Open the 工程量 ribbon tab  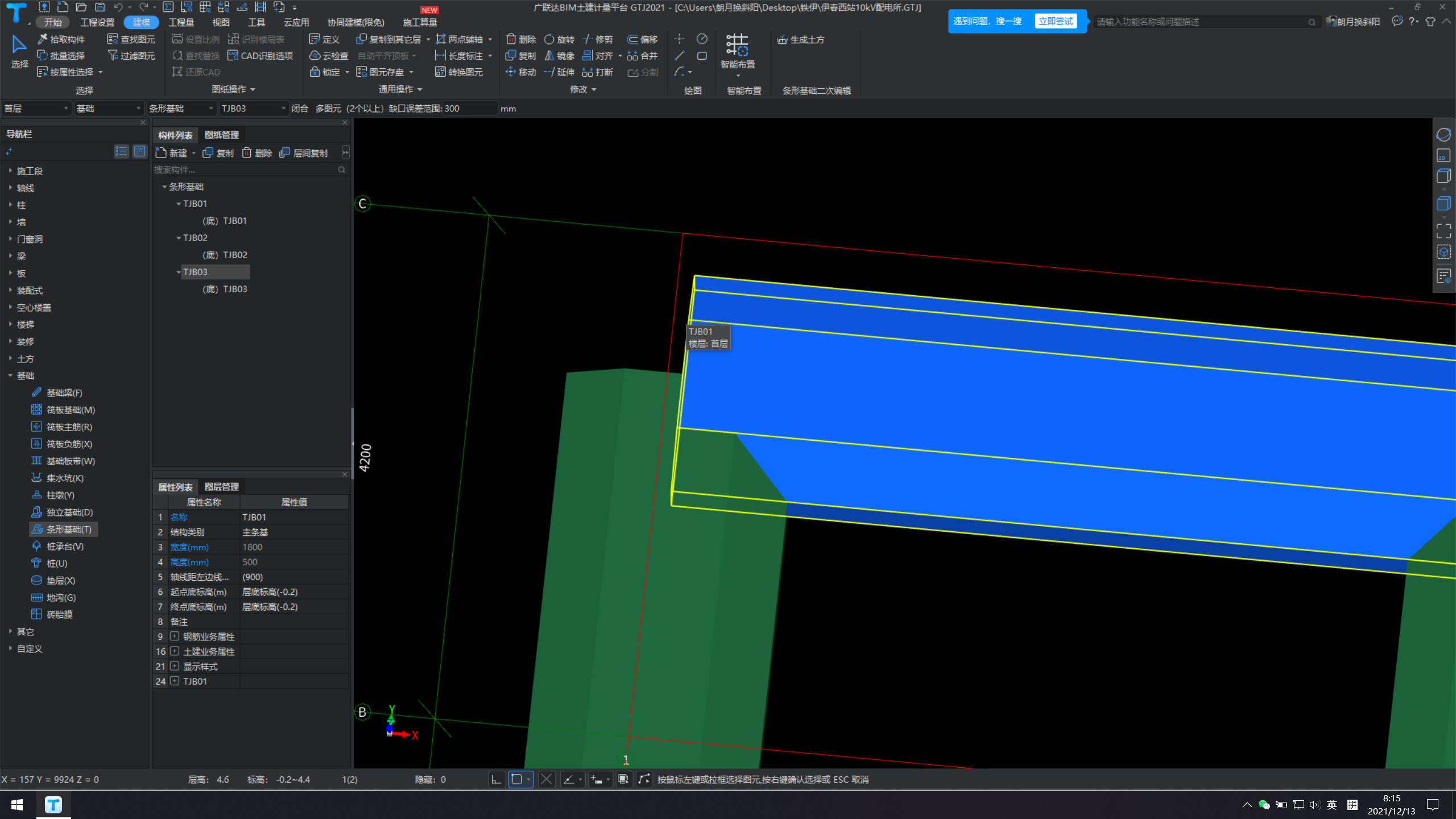(181, 22)
